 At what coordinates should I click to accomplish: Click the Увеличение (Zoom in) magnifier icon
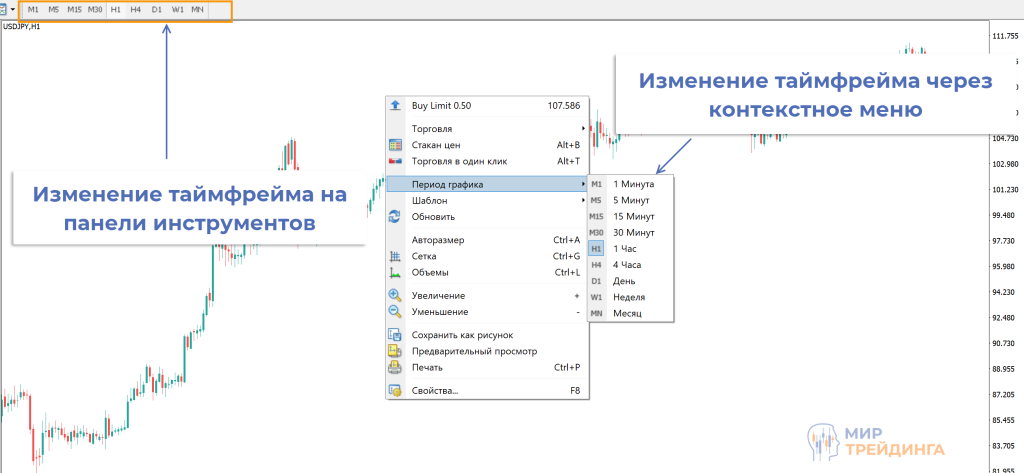[x=395, y=296]
